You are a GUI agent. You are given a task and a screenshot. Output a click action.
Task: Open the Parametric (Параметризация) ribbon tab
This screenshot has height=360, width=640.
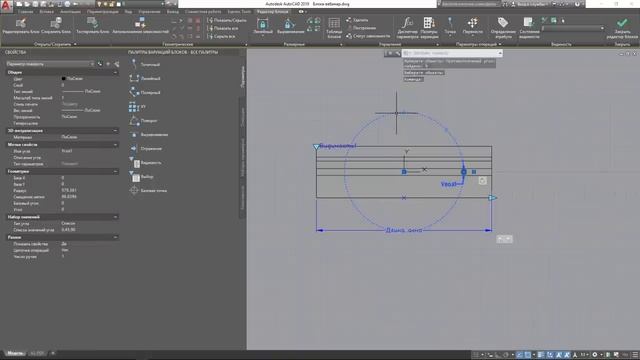[x=102, y=12]
